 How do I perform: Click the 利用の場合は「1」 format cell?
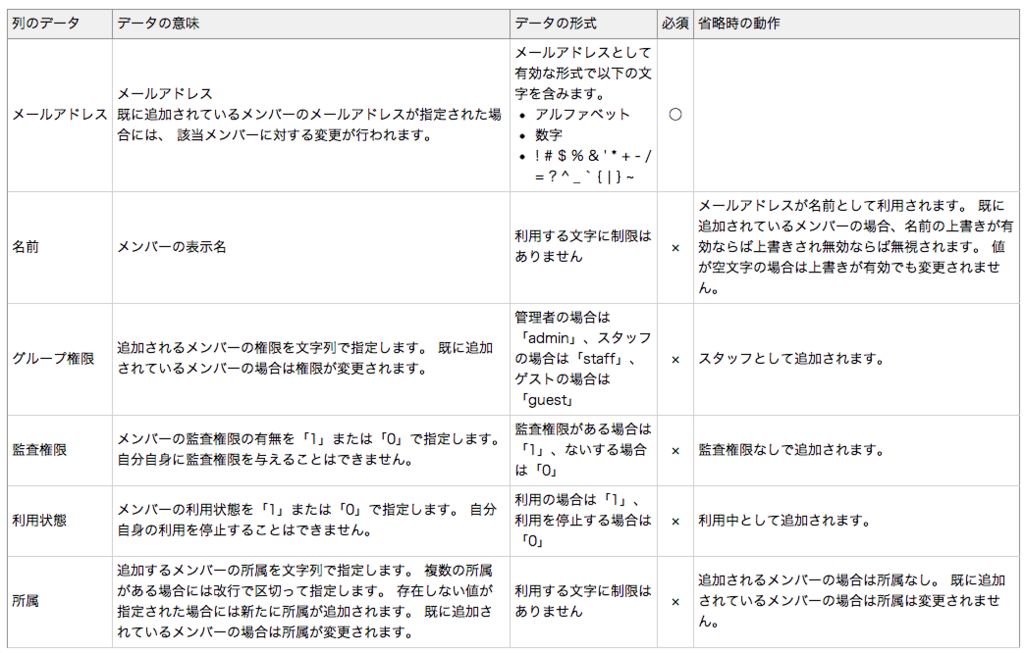point(583,520)
